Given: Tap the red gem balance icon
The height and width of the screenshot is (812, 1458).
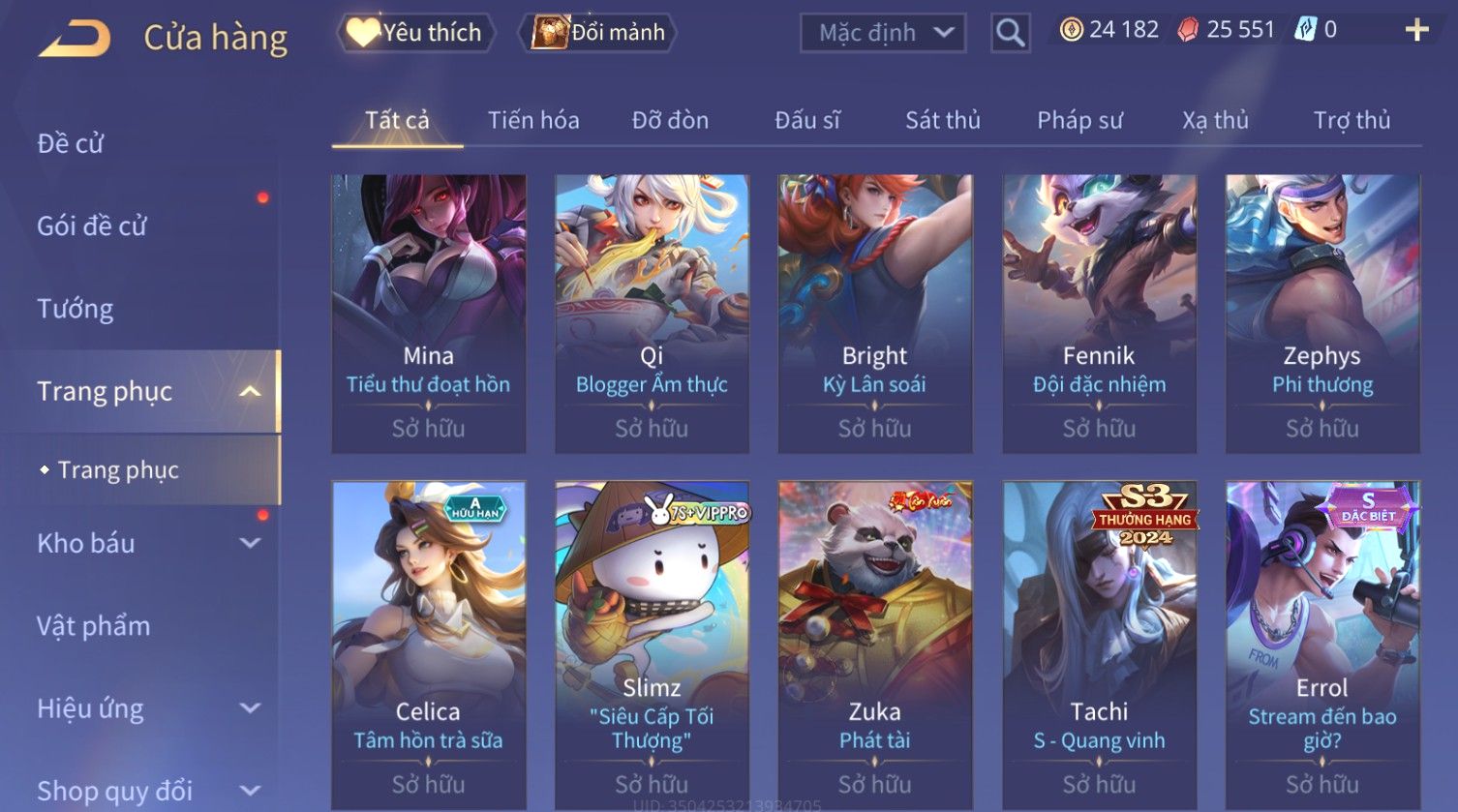Looking at the screenshot, I should (1187, 30).
